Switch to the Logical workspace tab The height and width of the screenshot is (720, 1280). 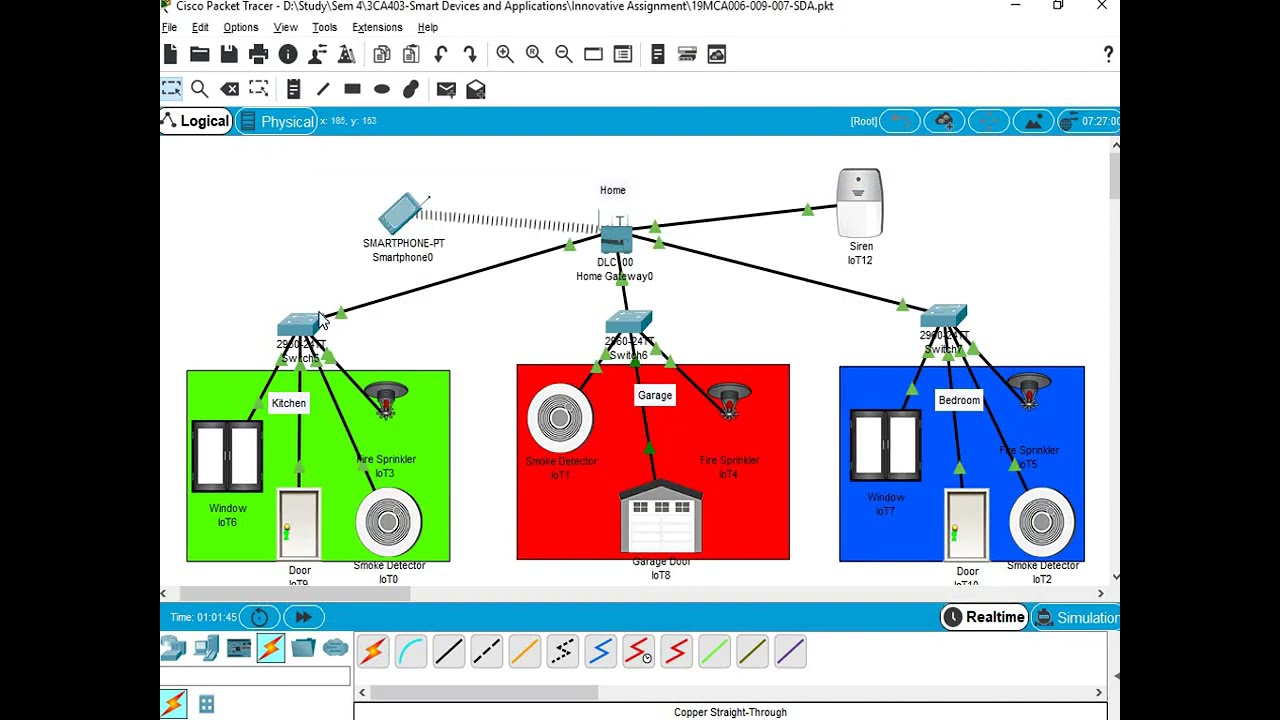click(197, 121)
